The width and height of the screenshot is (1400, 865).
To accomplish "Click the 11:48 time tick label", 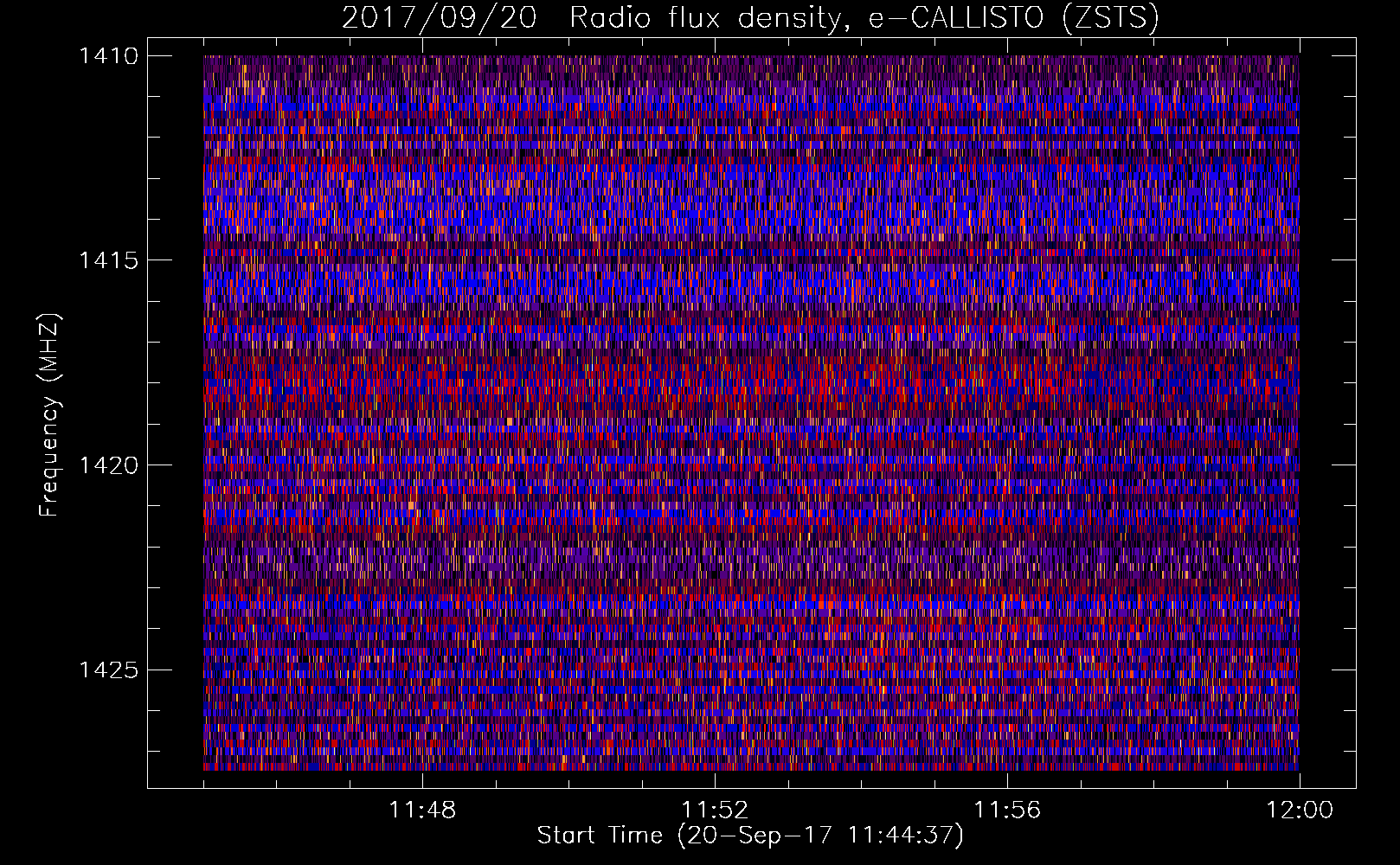I will 422,811.
